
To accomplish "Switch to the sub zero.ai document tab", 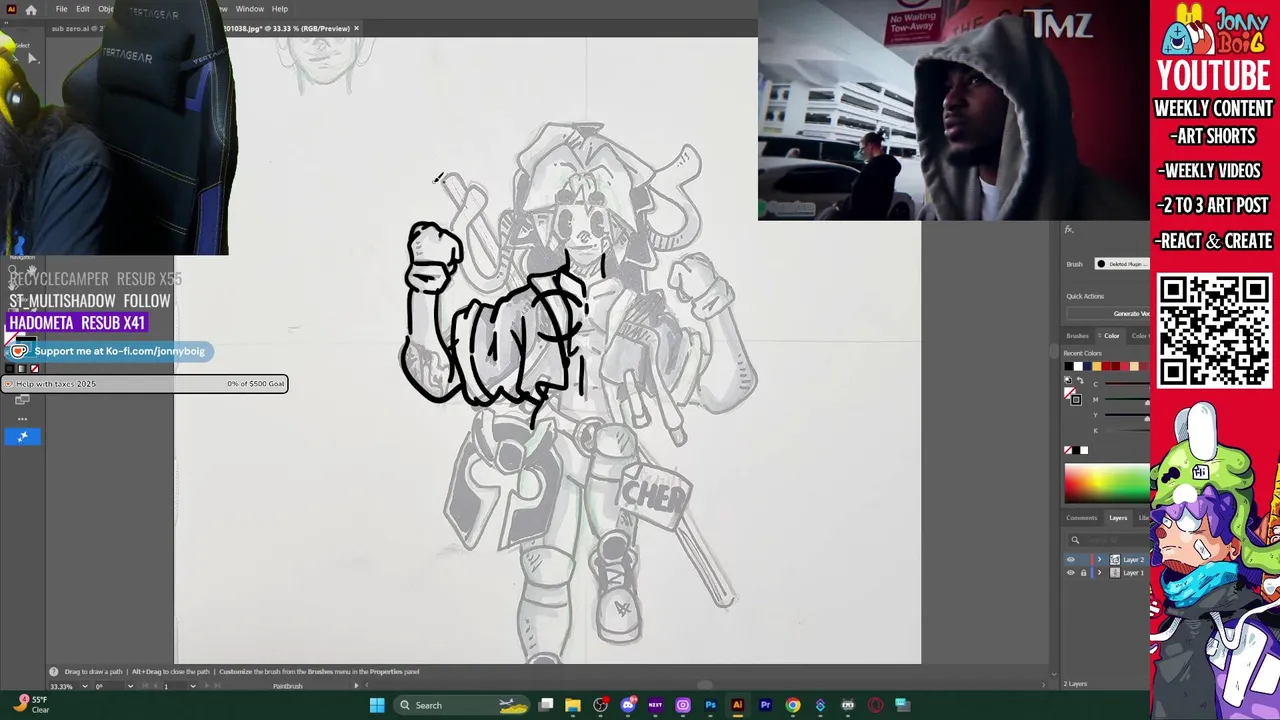I will 77,28.
